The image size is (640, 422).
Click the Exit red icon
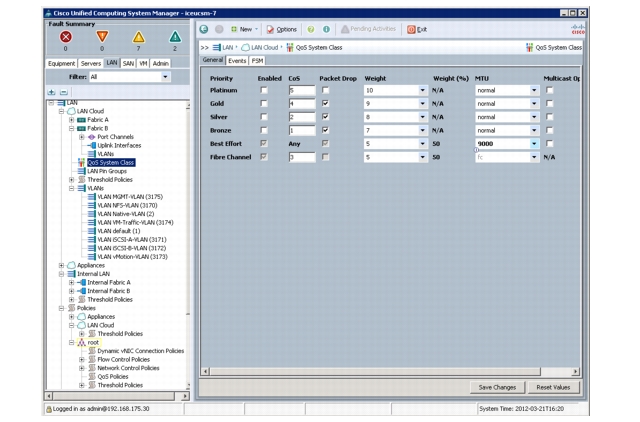[411, 29]
